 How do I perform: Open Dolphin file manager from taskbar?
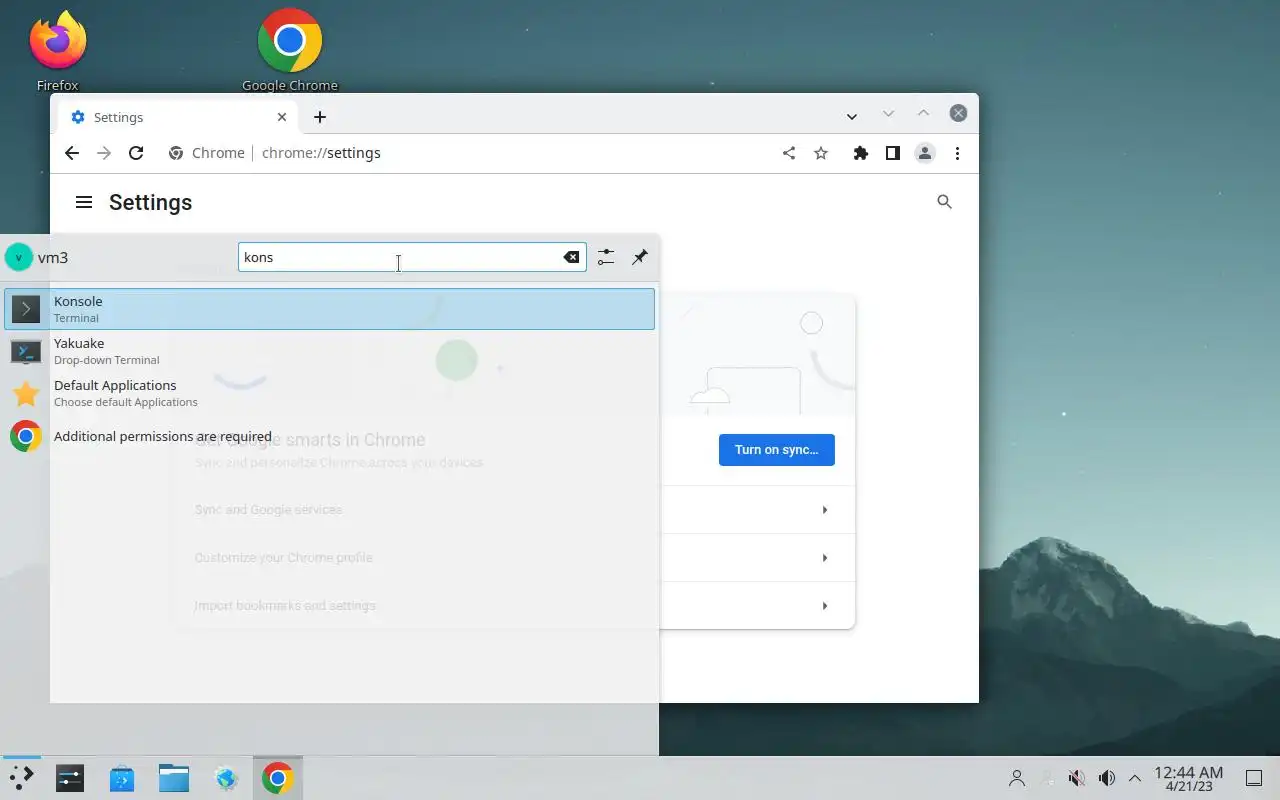(x=174, y=777)
